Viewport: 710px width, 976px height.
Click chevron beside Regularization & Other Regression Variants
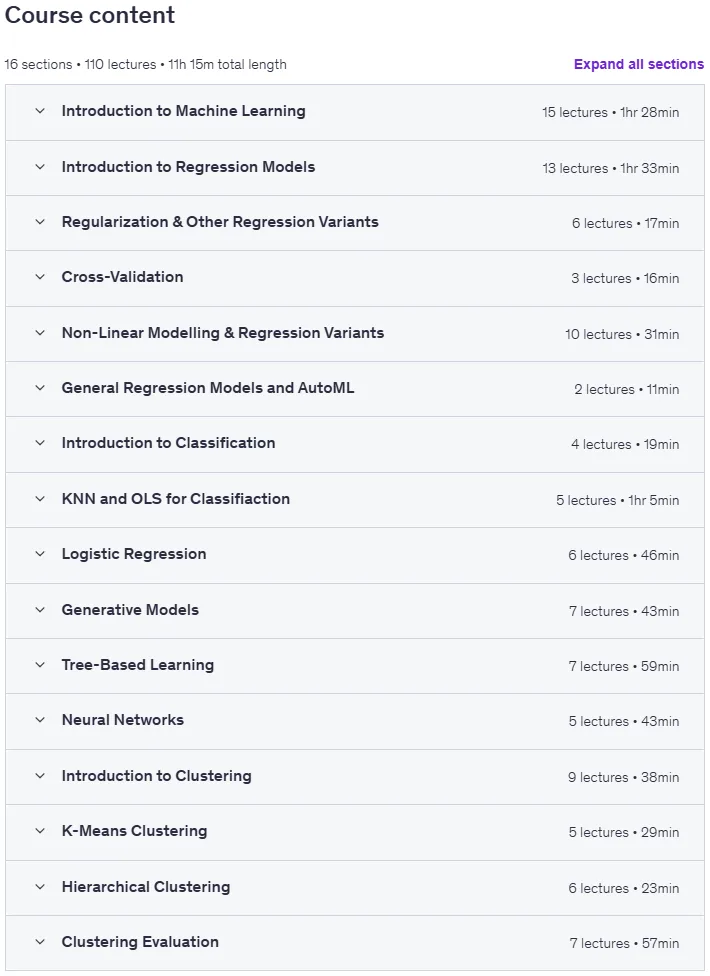[x=40, y=222]
